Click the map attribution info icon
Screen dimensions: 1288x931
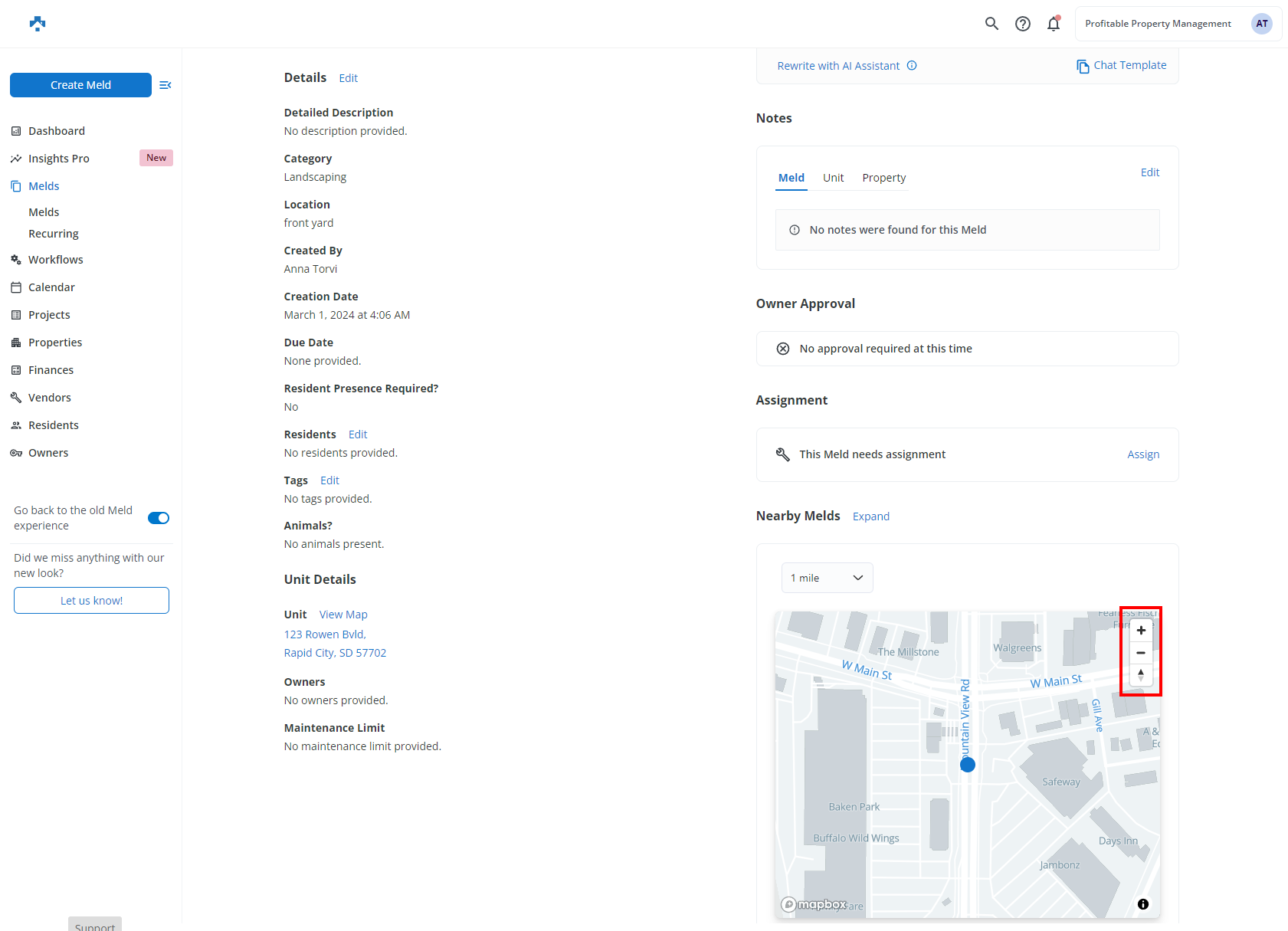pos(1142,904)
